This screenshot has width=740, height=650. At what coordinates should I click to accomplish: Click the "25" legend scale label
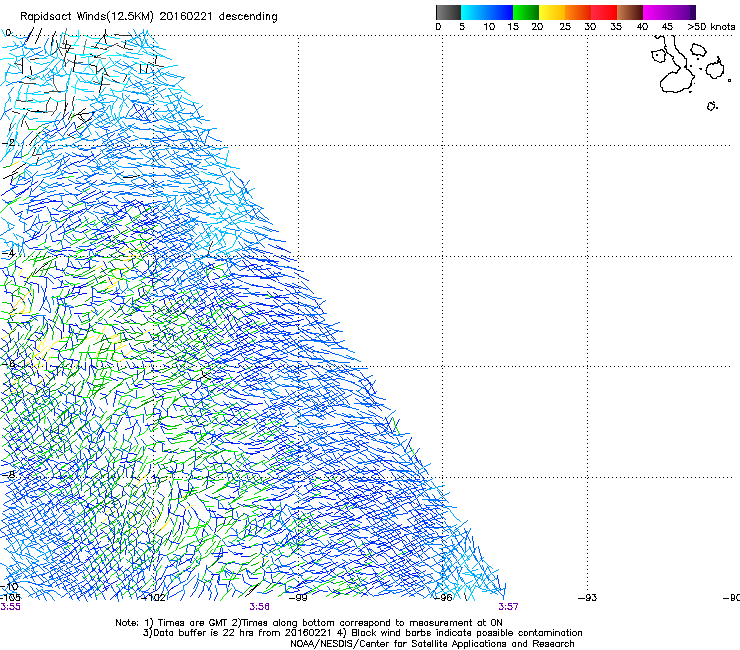(x=565, y=27)
